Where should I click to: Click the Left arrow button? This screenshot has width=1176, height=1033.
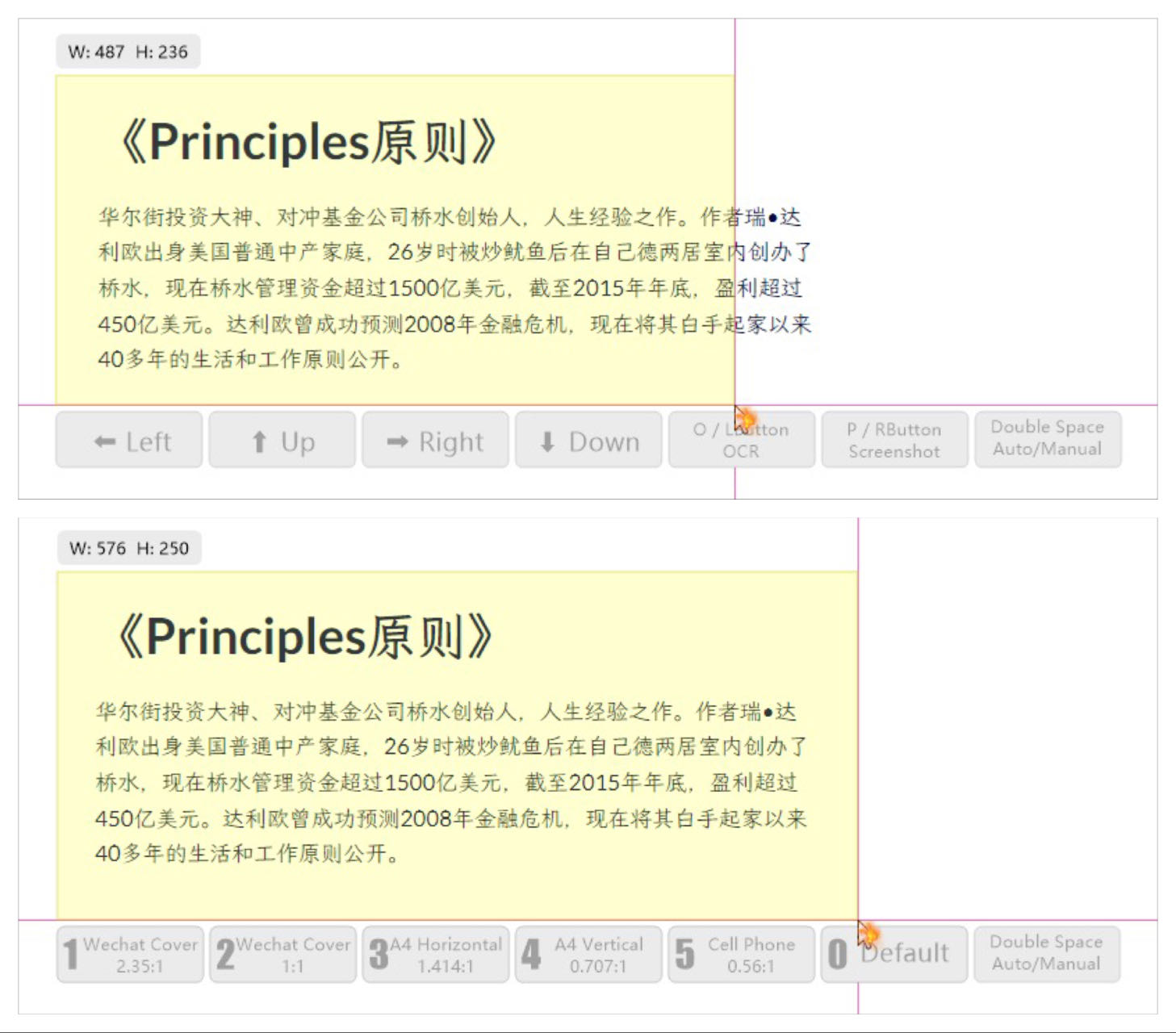129,441
